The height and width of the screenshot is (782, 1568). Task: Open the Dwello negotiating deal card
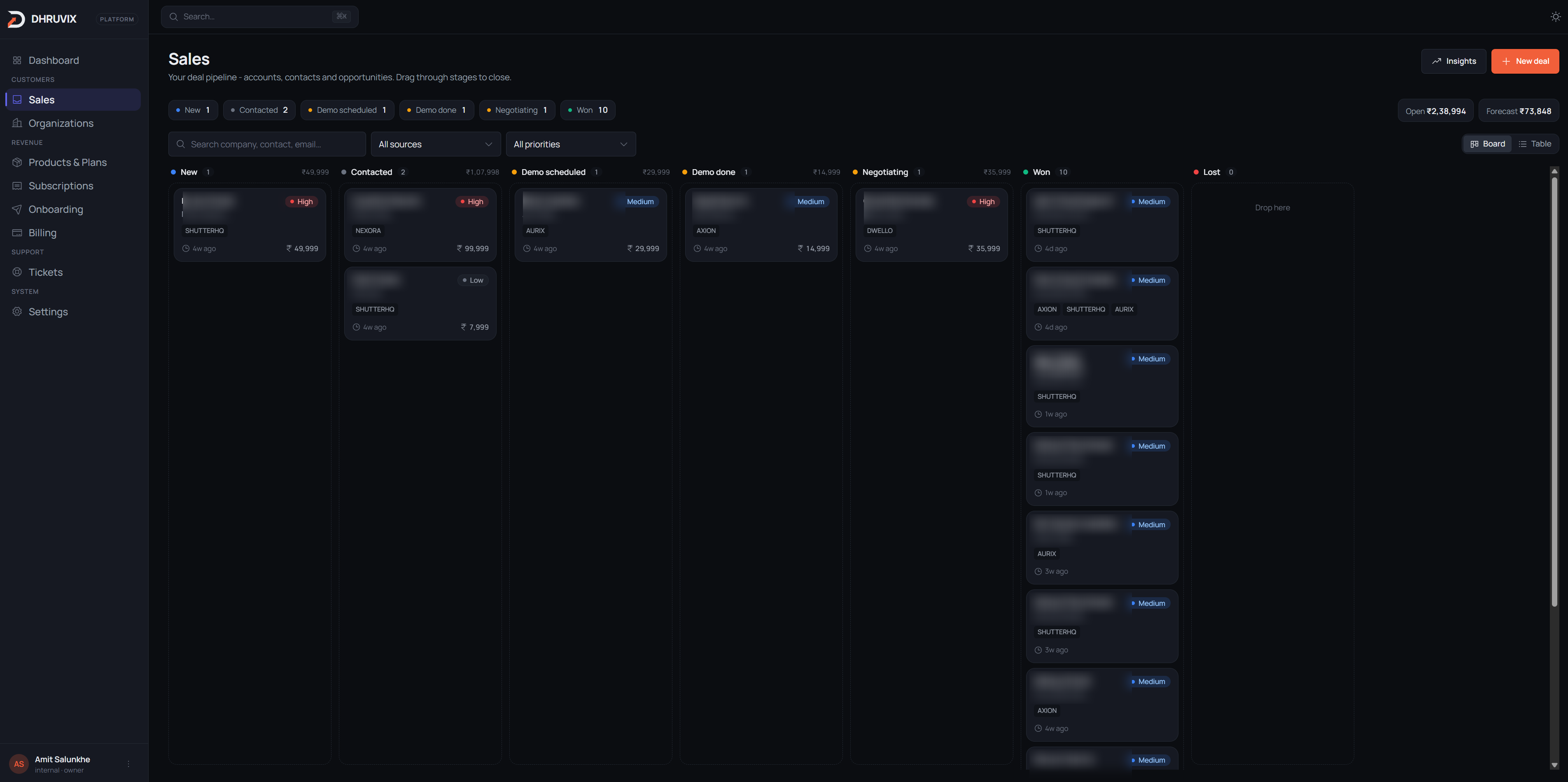tap(931, 225)
